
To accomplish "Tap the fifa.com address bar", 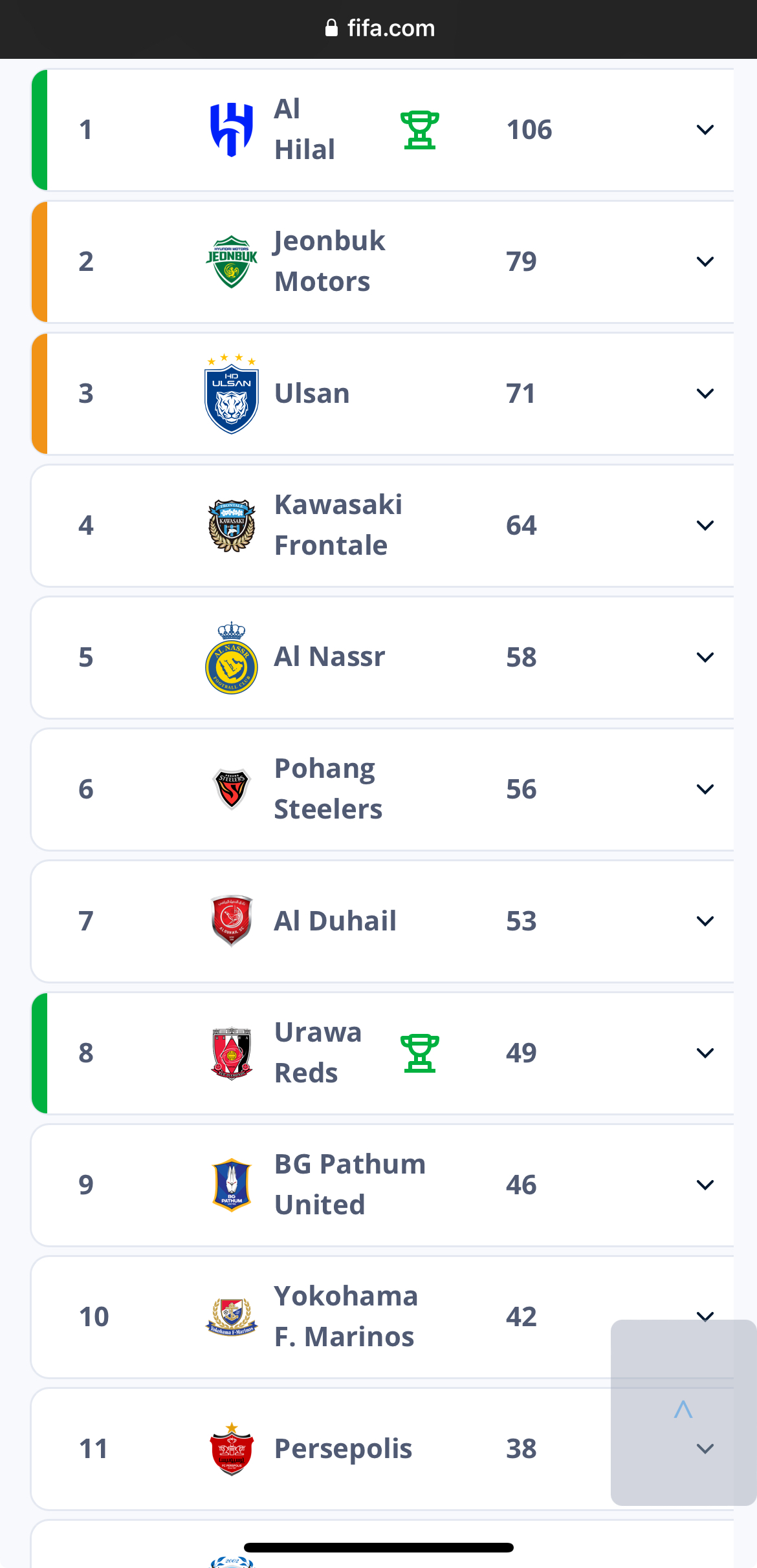I will (378, 28).
